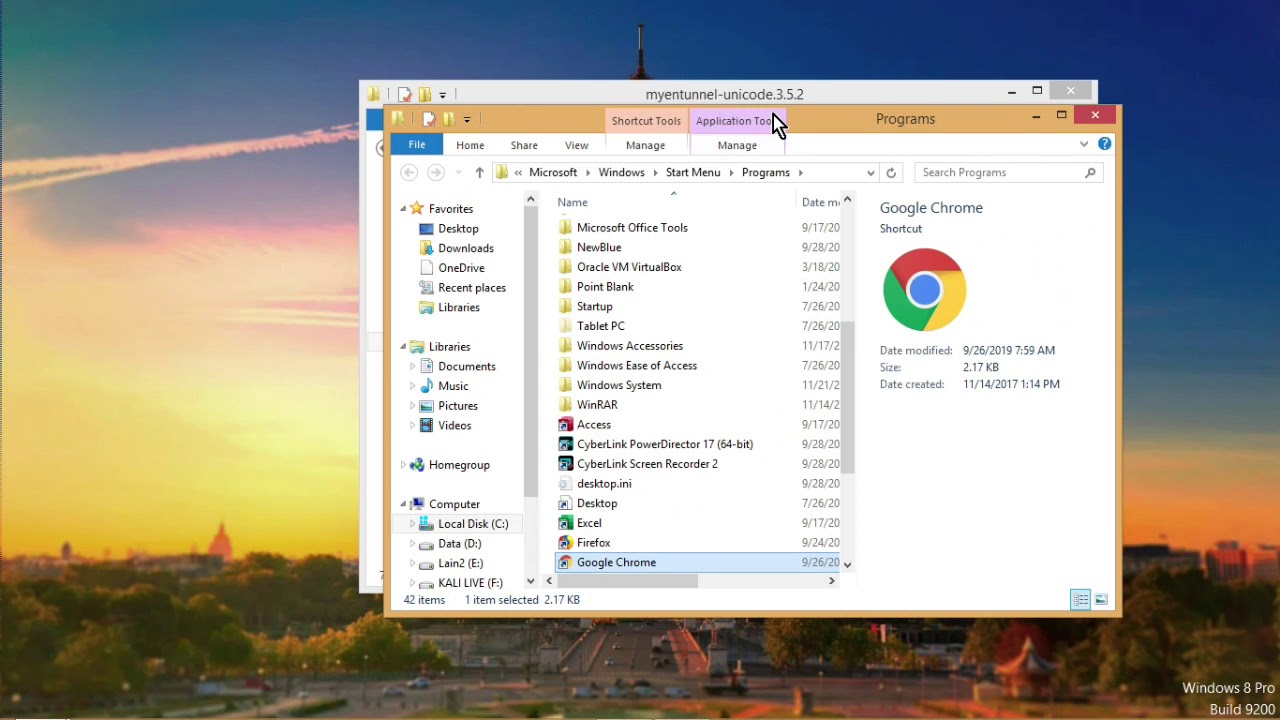This screenshot has height=720, width=1280.
Task: Select the Excel shortcut icon
Action: click(566, 523)
